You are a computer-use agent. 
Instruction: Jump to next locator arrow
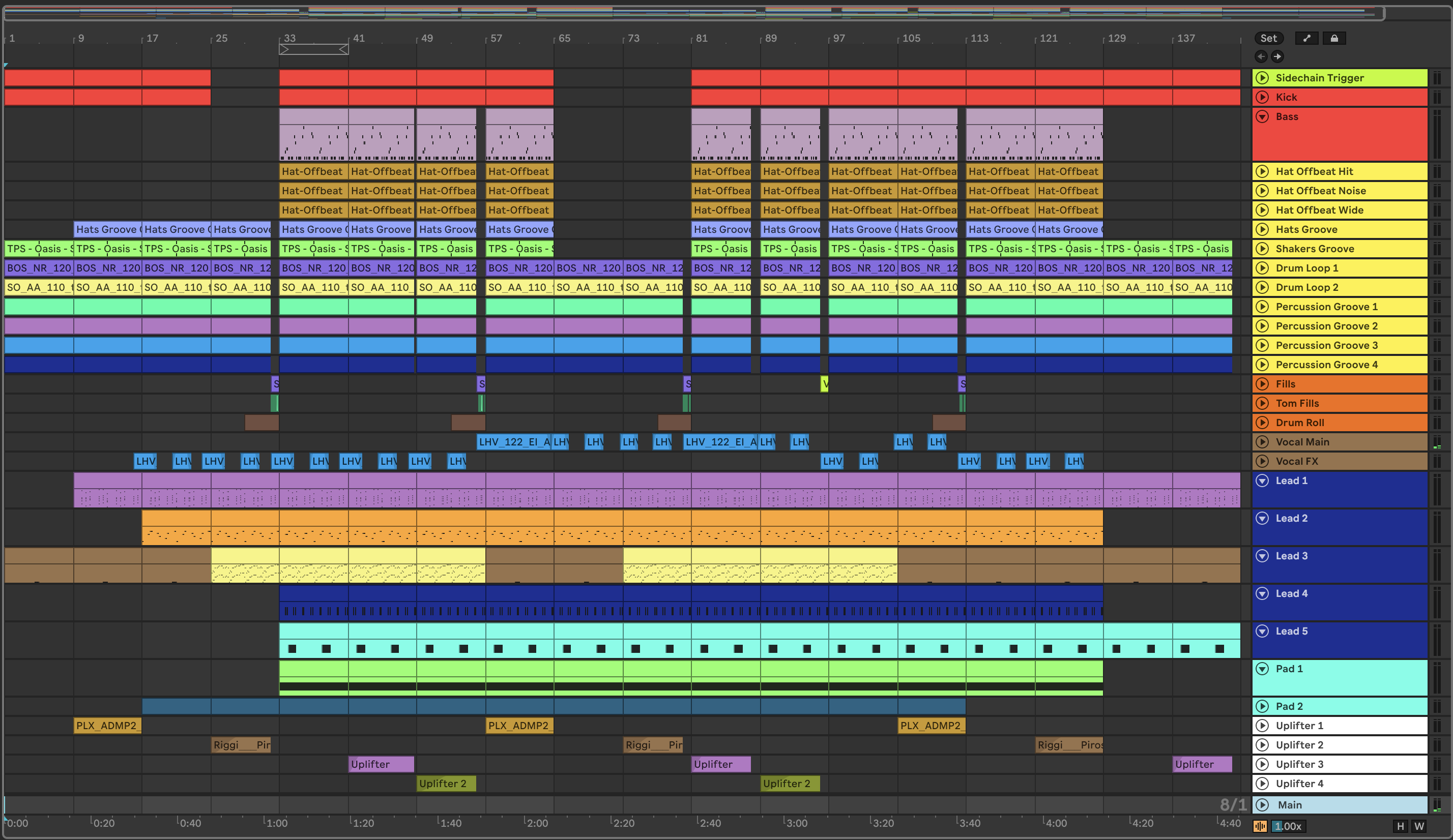click(1277, 56)
